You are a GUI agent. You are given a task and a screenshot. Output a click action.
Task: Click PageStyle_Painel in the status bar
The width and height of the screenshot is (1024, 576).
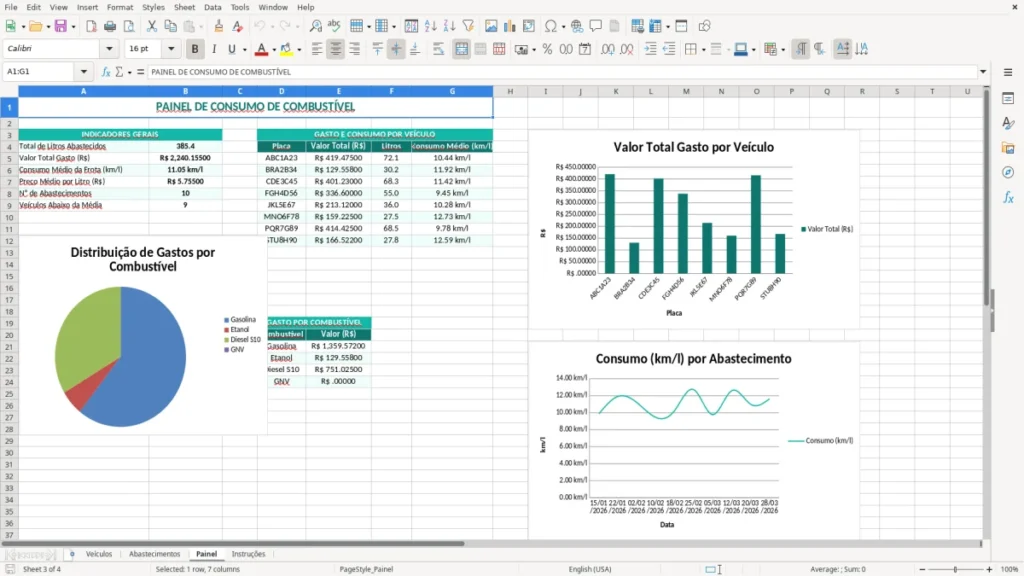(366, 569)
